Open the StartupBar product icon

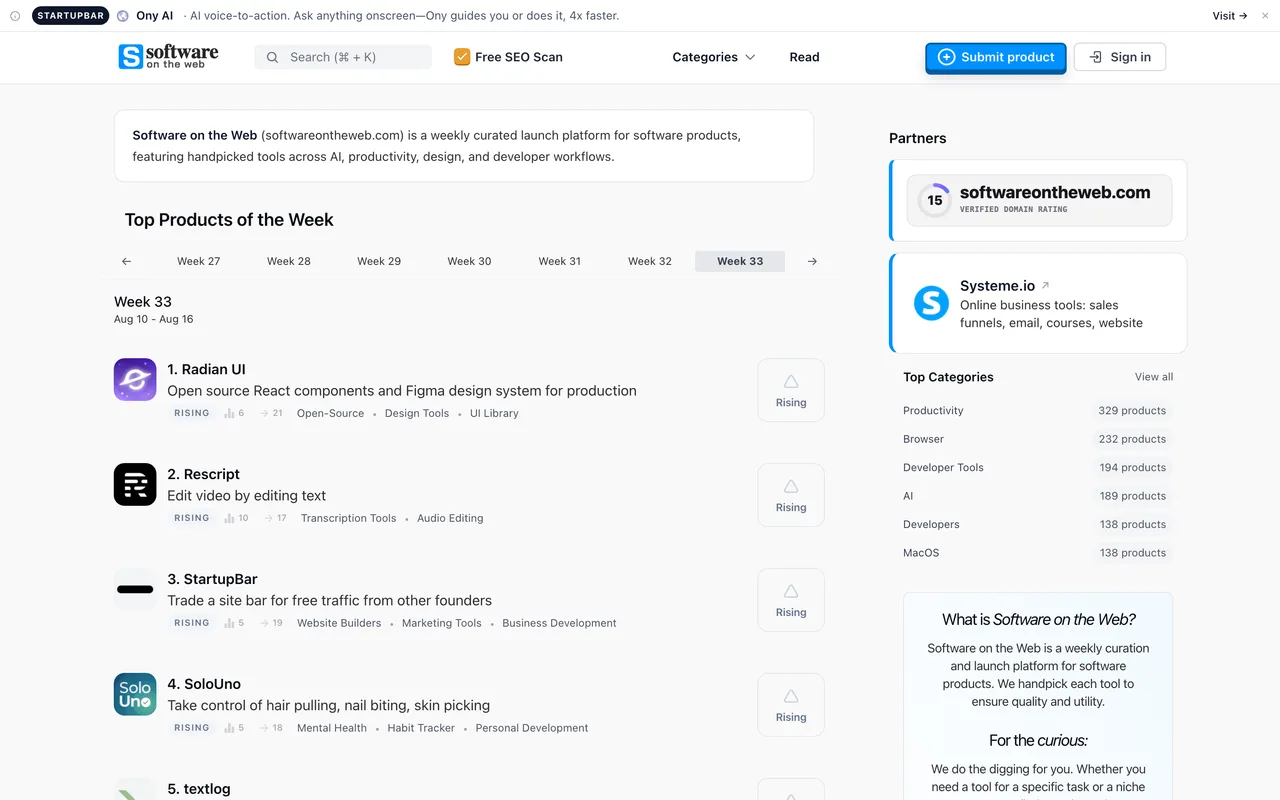[x=135, y=590]
